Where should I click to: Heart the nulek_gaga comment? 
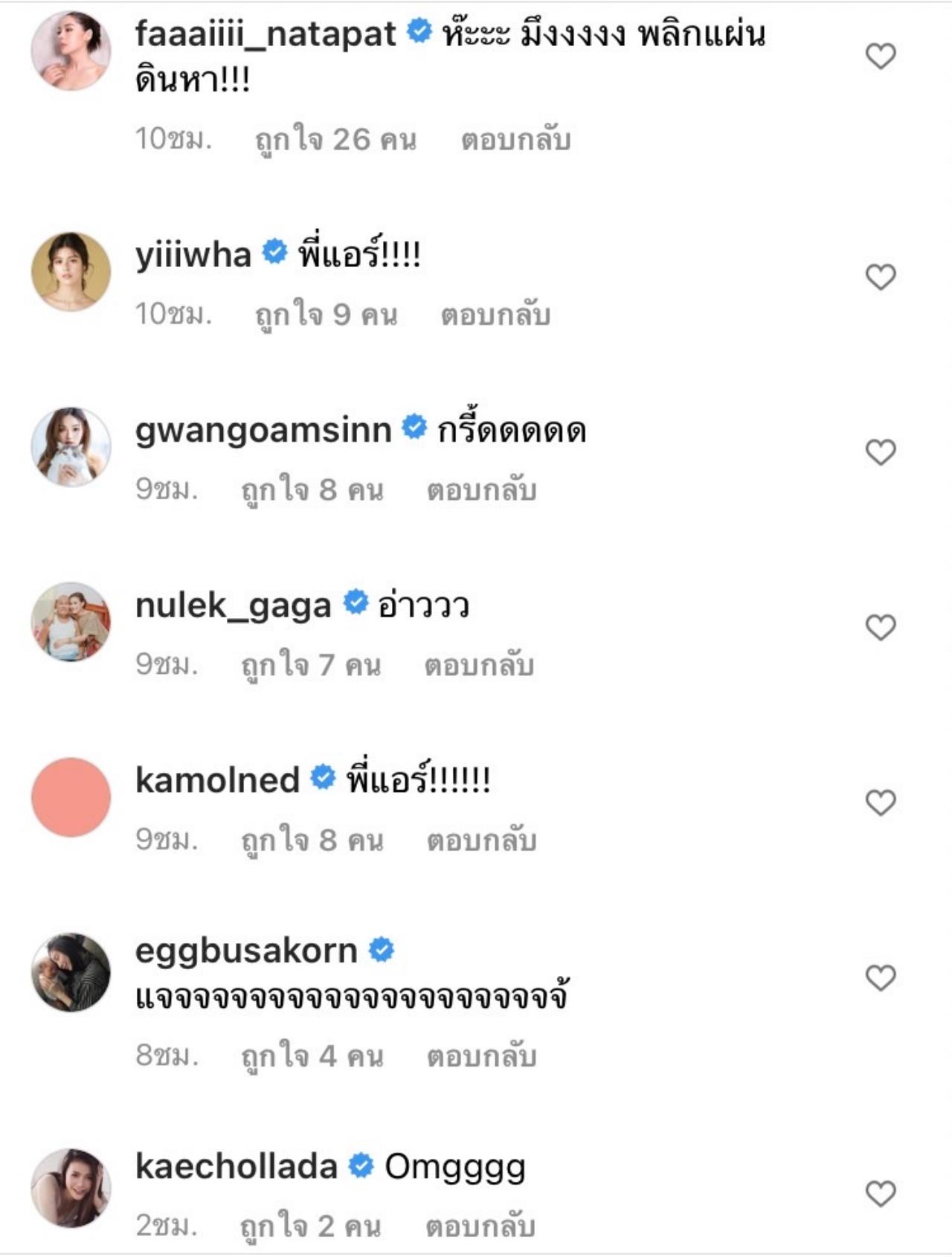pos(881,628)
